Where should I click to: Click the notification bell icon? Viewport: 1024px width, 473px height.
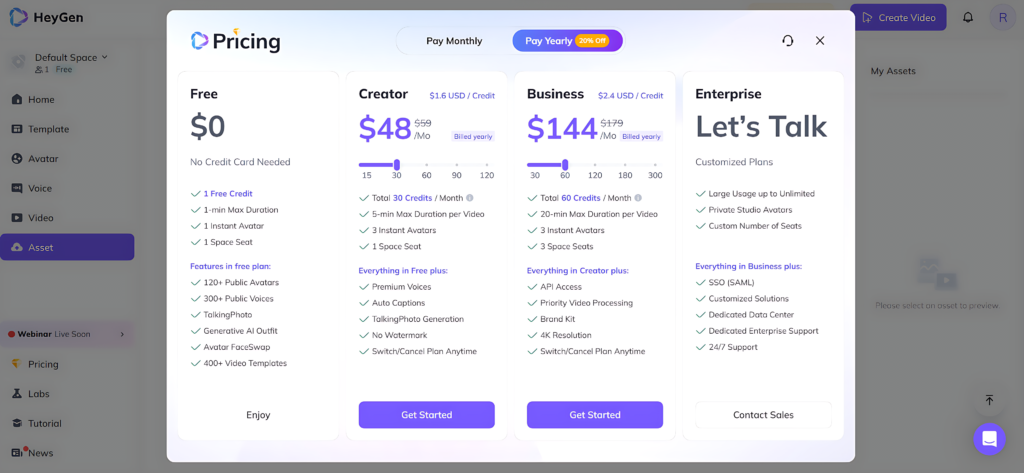coord(968,18)
